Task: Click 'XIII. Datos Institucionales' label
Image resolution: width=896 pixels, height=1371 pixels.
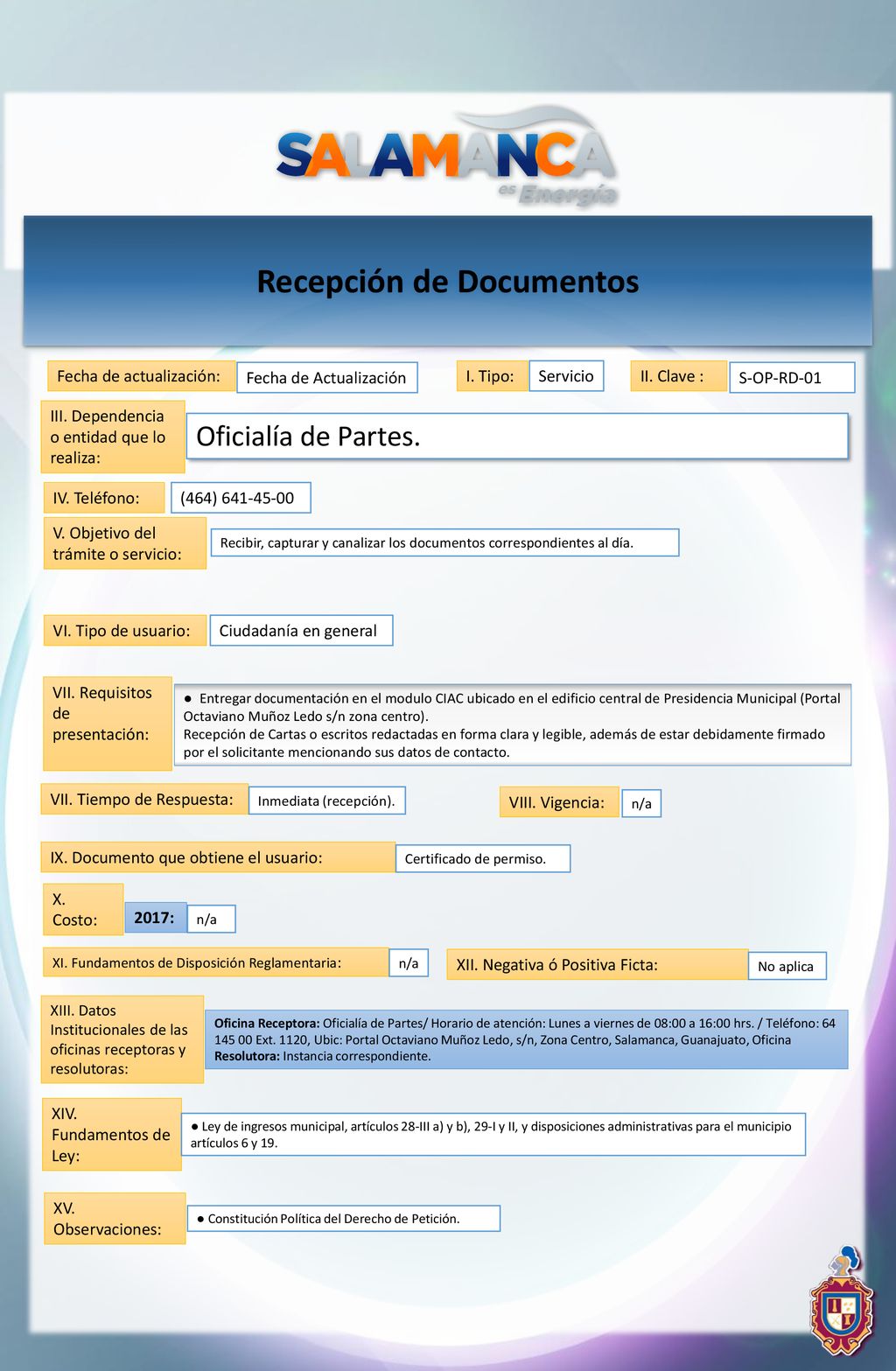Action: pyautogui.click(x=122, y=1039)
